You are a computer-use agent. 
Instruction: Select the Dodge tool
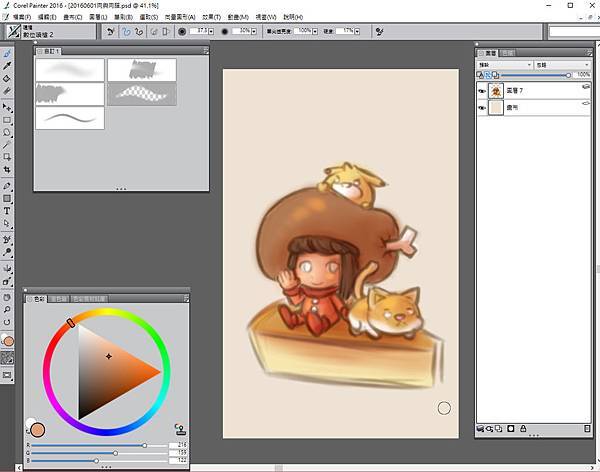(x=7, y=252)
